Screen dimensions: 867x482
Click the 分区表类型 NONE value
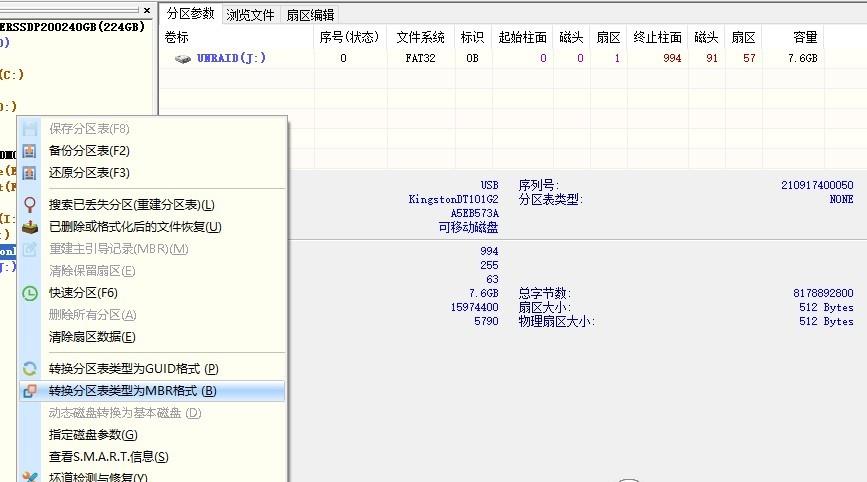(841, 199)
